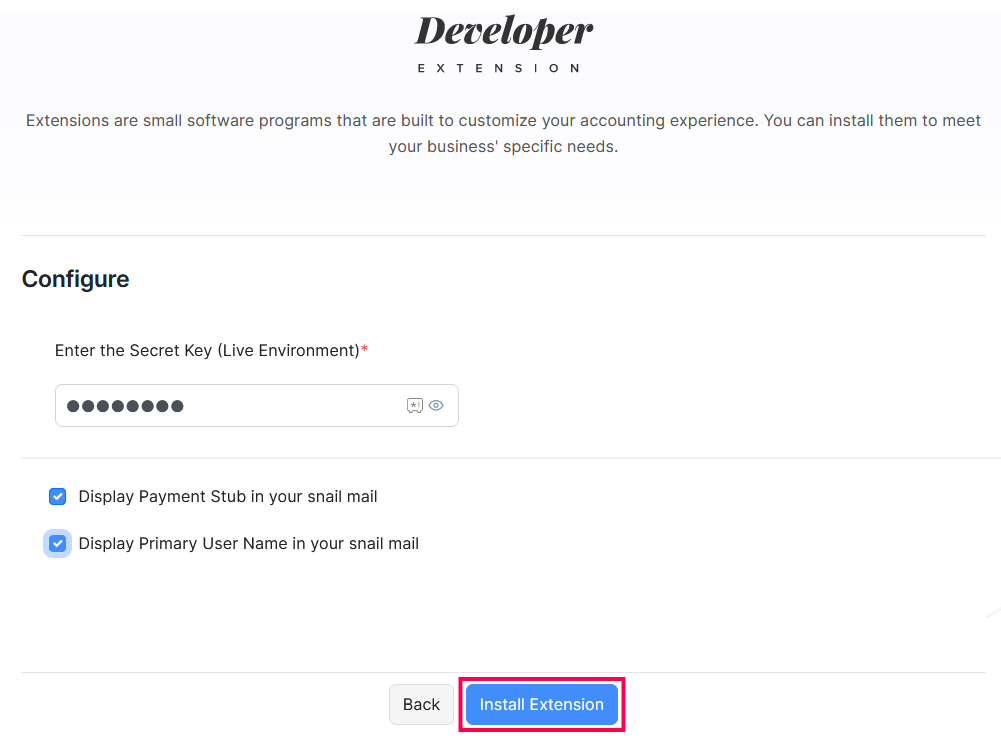Click inside the masked secret key text box
This screenshot has height=747, width=1001.
click(x=230, y=405)
